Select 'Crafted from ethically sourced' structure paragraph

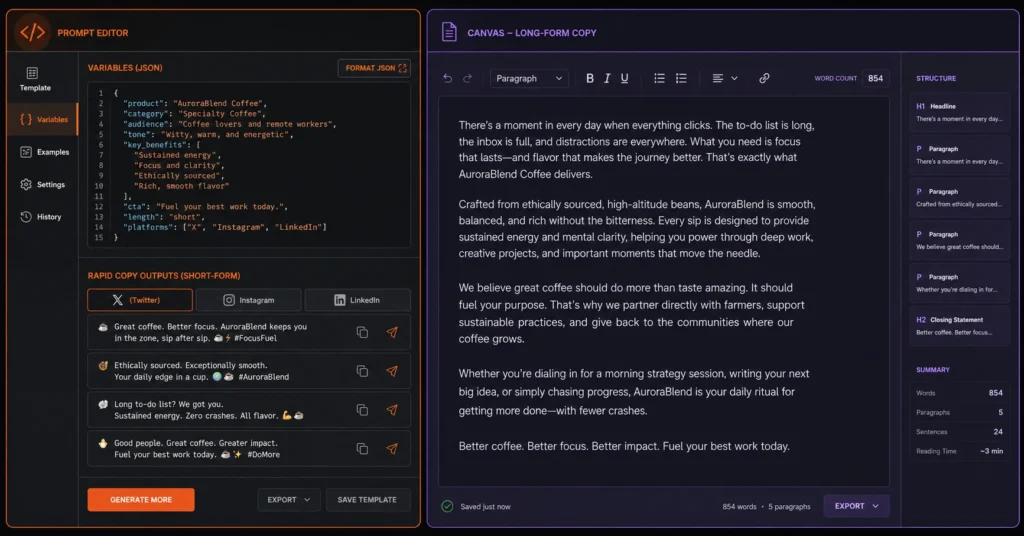959,197
